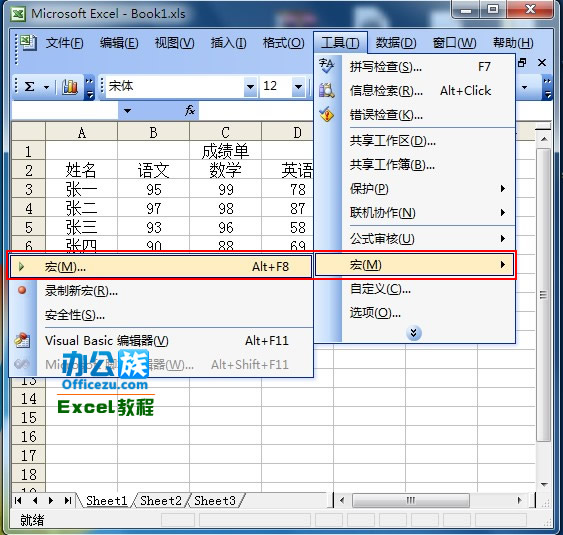The height and width of the screenshot is (535, 563).
Task: Open the Data menu
Action: [x=396, y=43]
